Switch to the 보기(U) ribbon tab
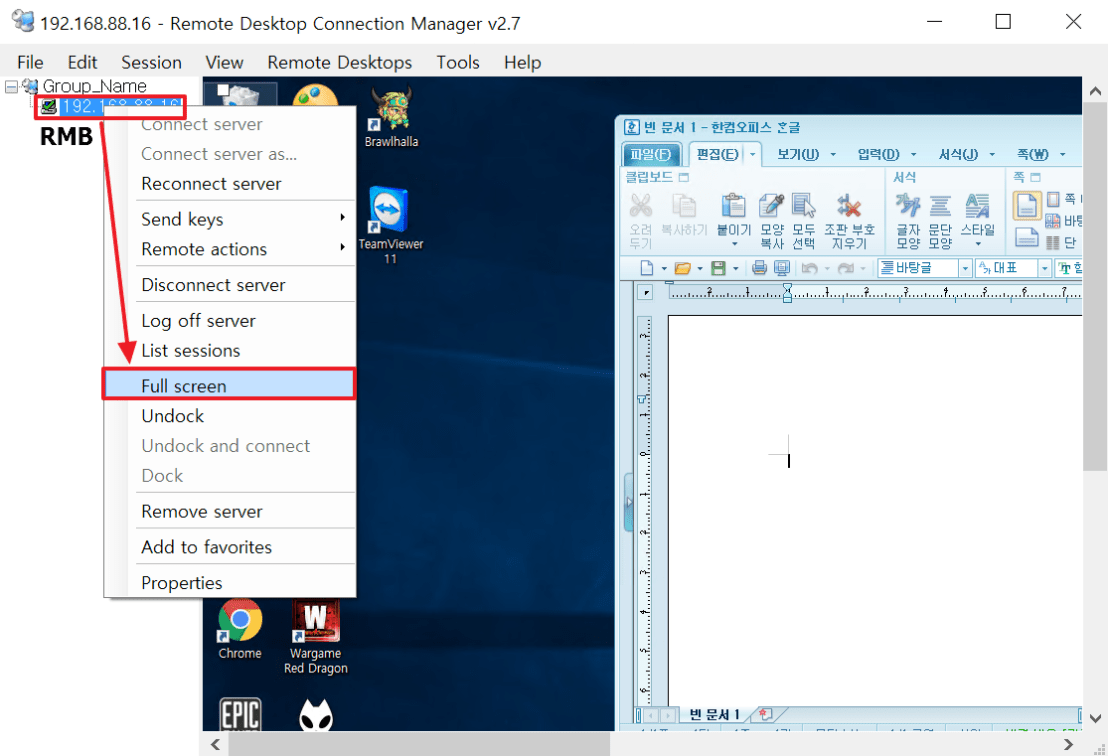The height and width of the screenshot is (756, 1108). click(x=797, y=154)
